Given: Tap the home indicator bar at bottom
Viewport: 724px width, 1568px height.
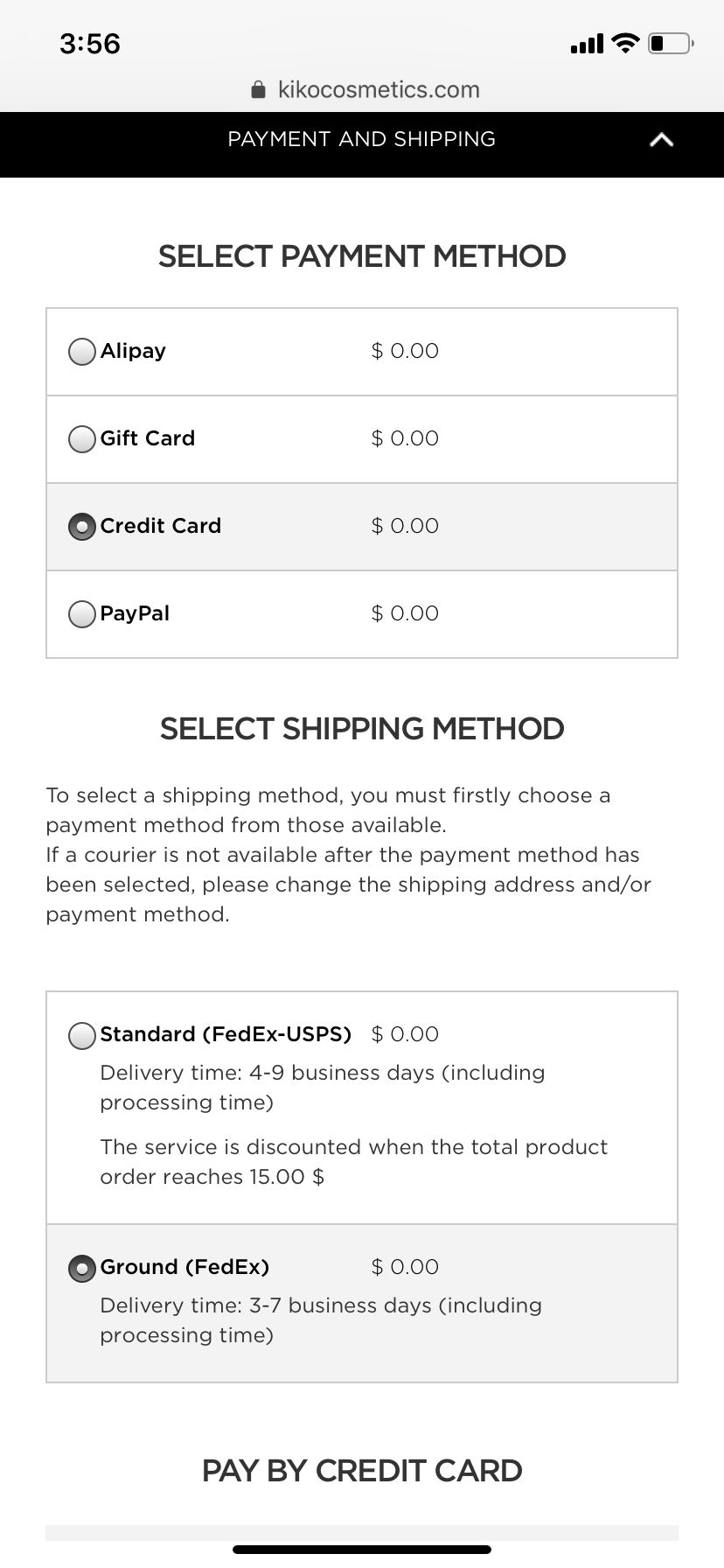Looking at the screenshot, I should tap(362, 1550).
